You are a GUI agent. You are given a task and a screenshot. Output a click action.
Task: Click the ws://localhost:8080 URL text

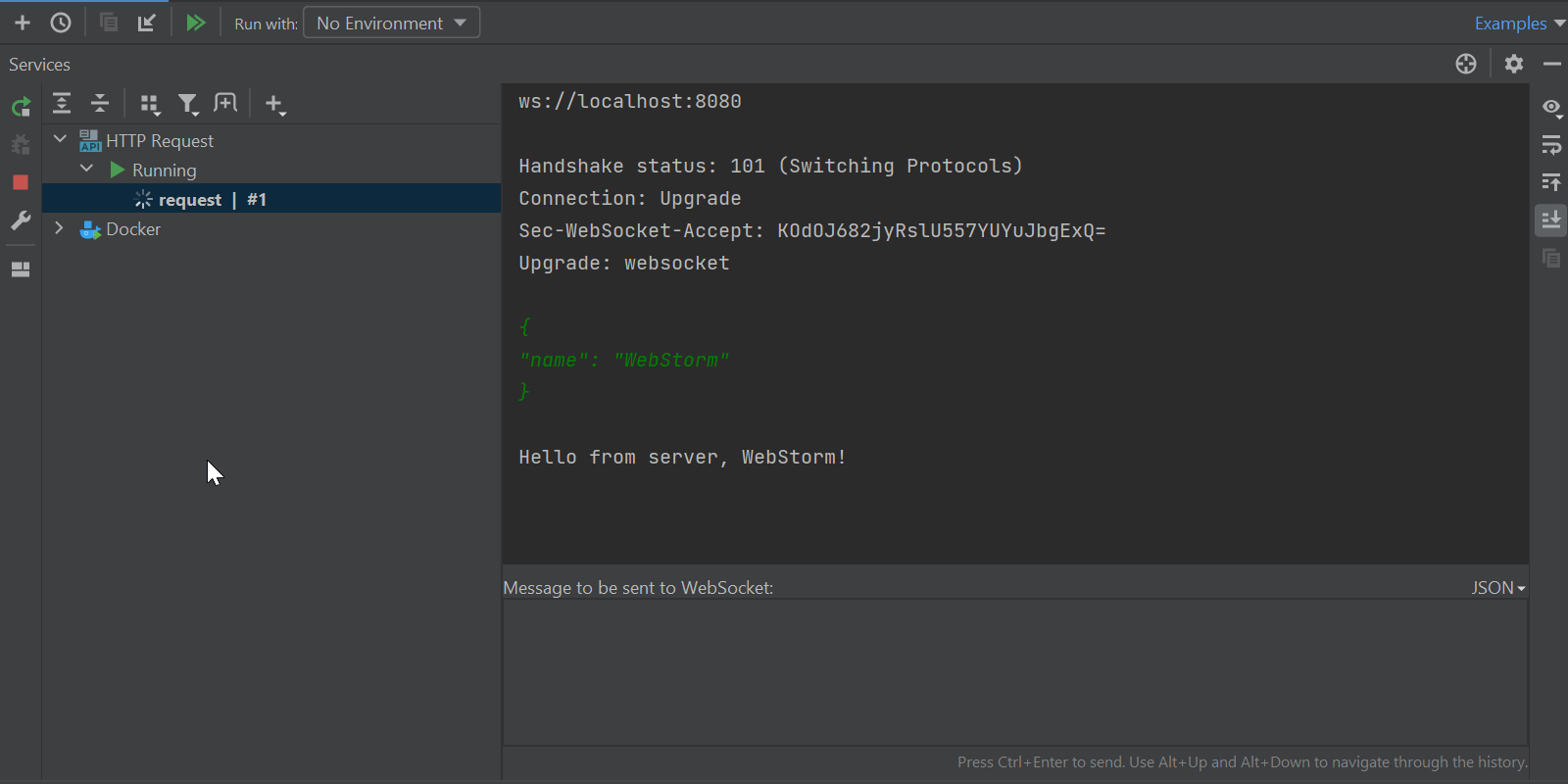point(630,101)
